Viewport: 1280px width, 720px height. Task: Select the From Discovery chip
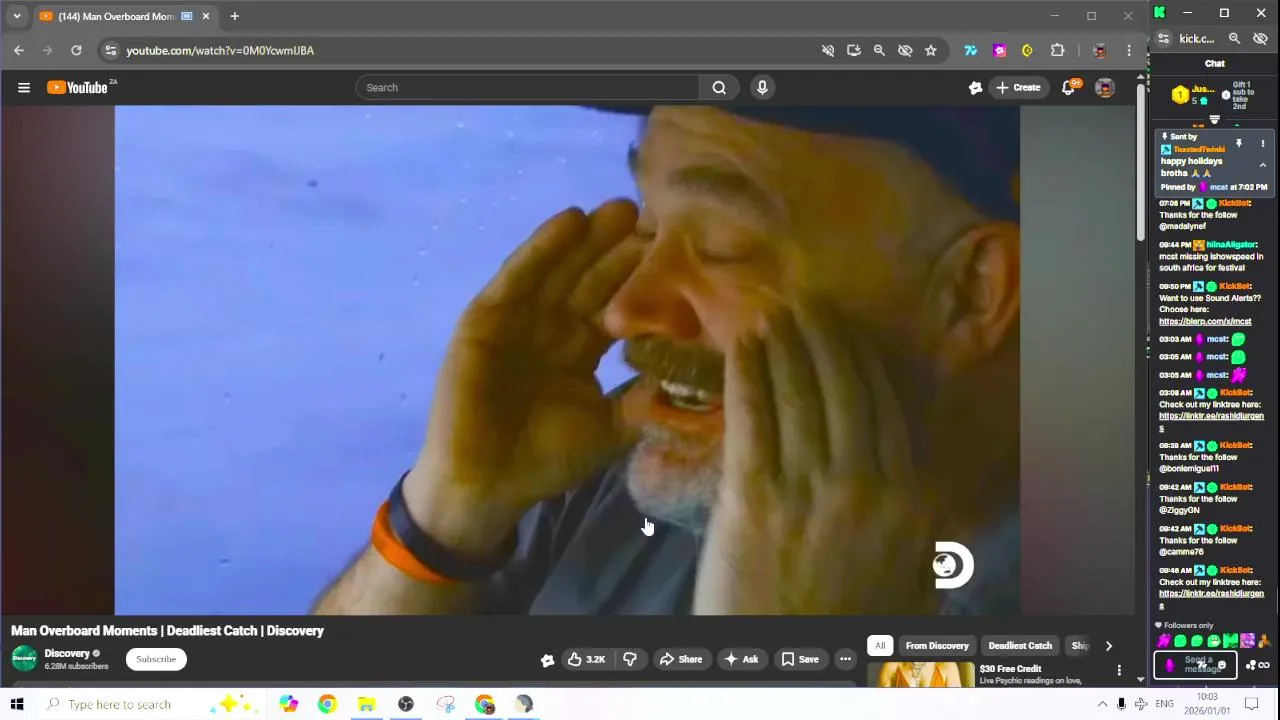(937, 646)
